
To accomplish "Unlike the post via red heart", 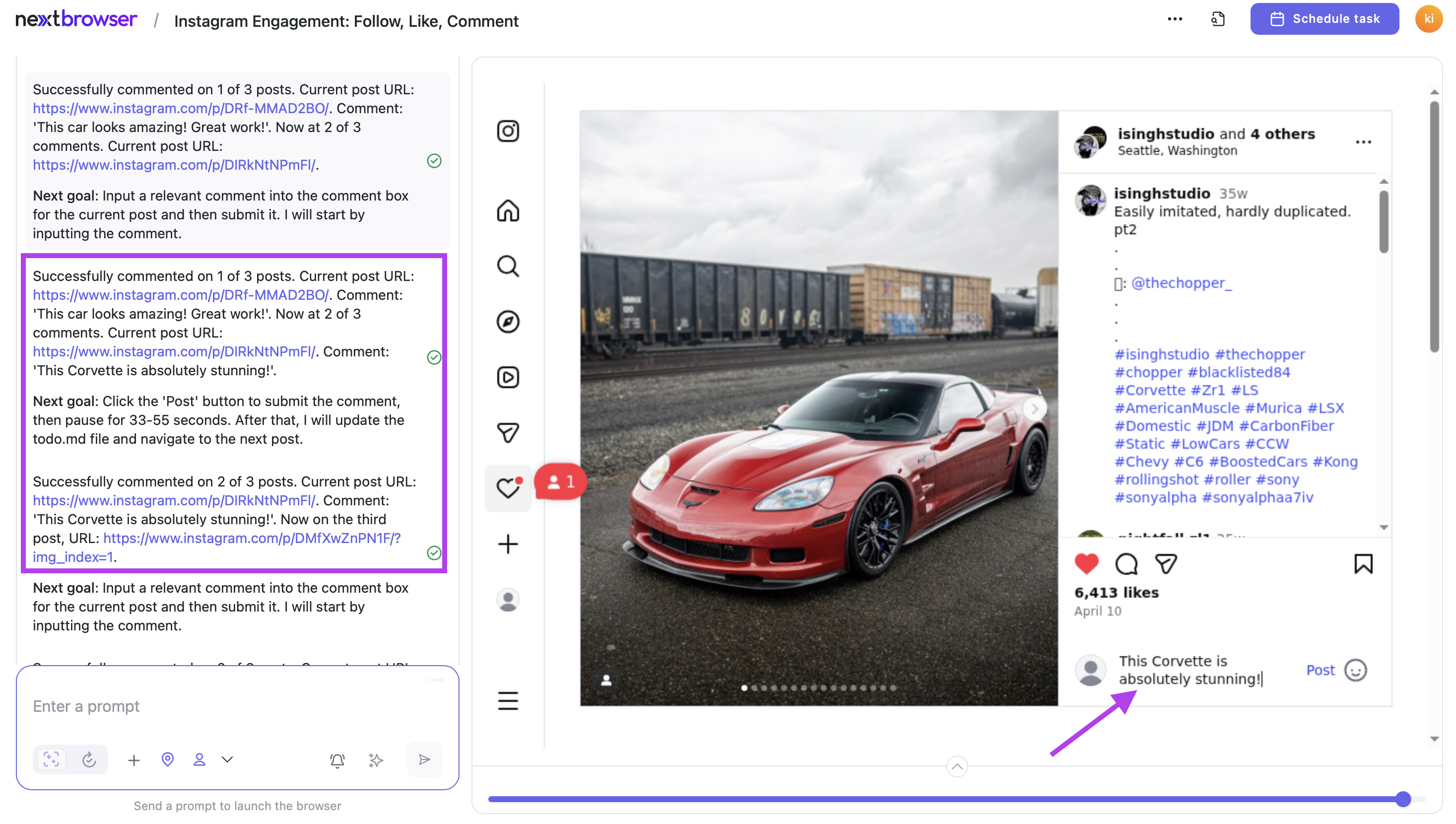I will pyautogui.click(x=1086, y=564).
